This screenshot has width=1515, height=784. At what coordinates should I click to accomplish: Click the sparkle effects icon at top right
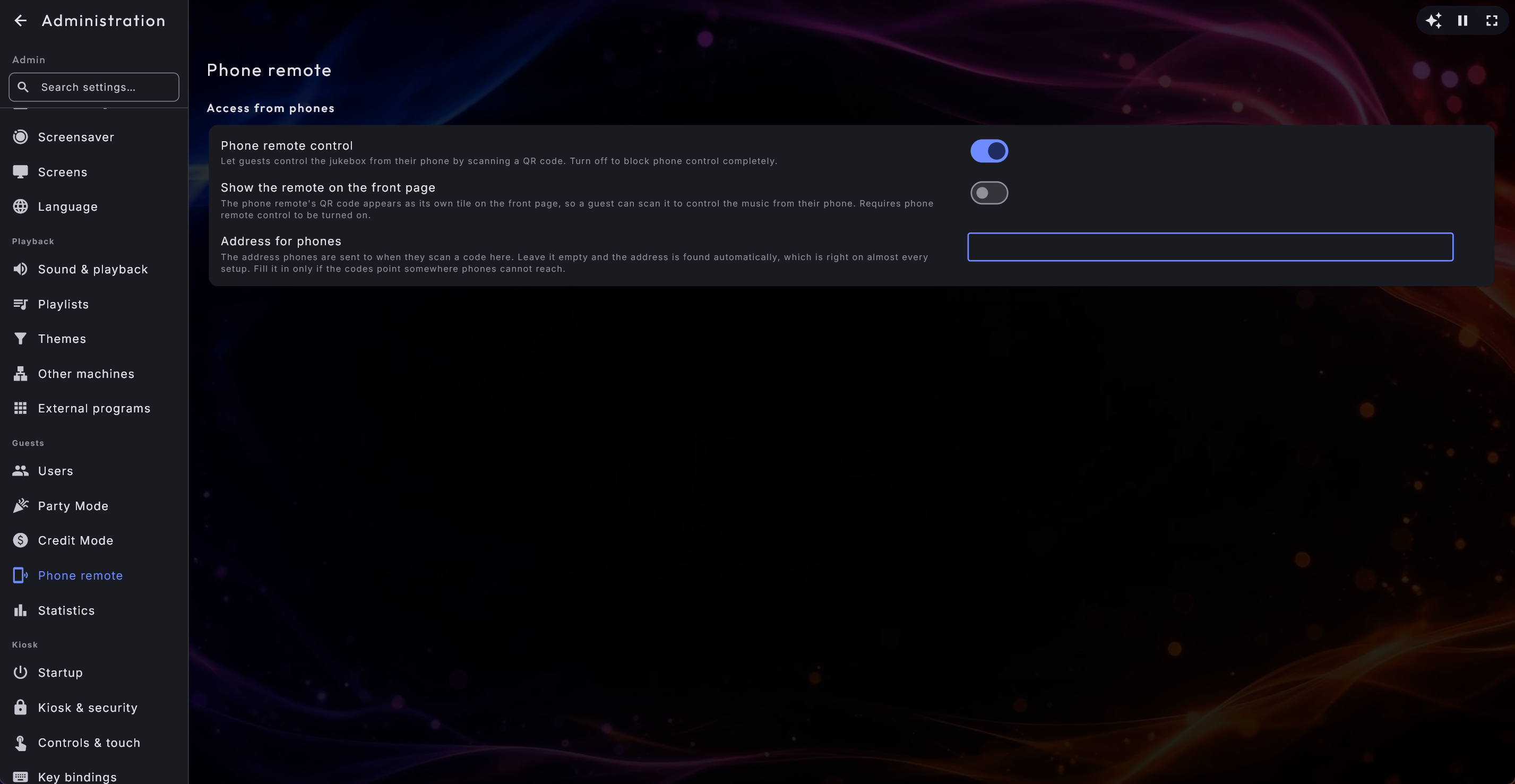point(1433,21)
